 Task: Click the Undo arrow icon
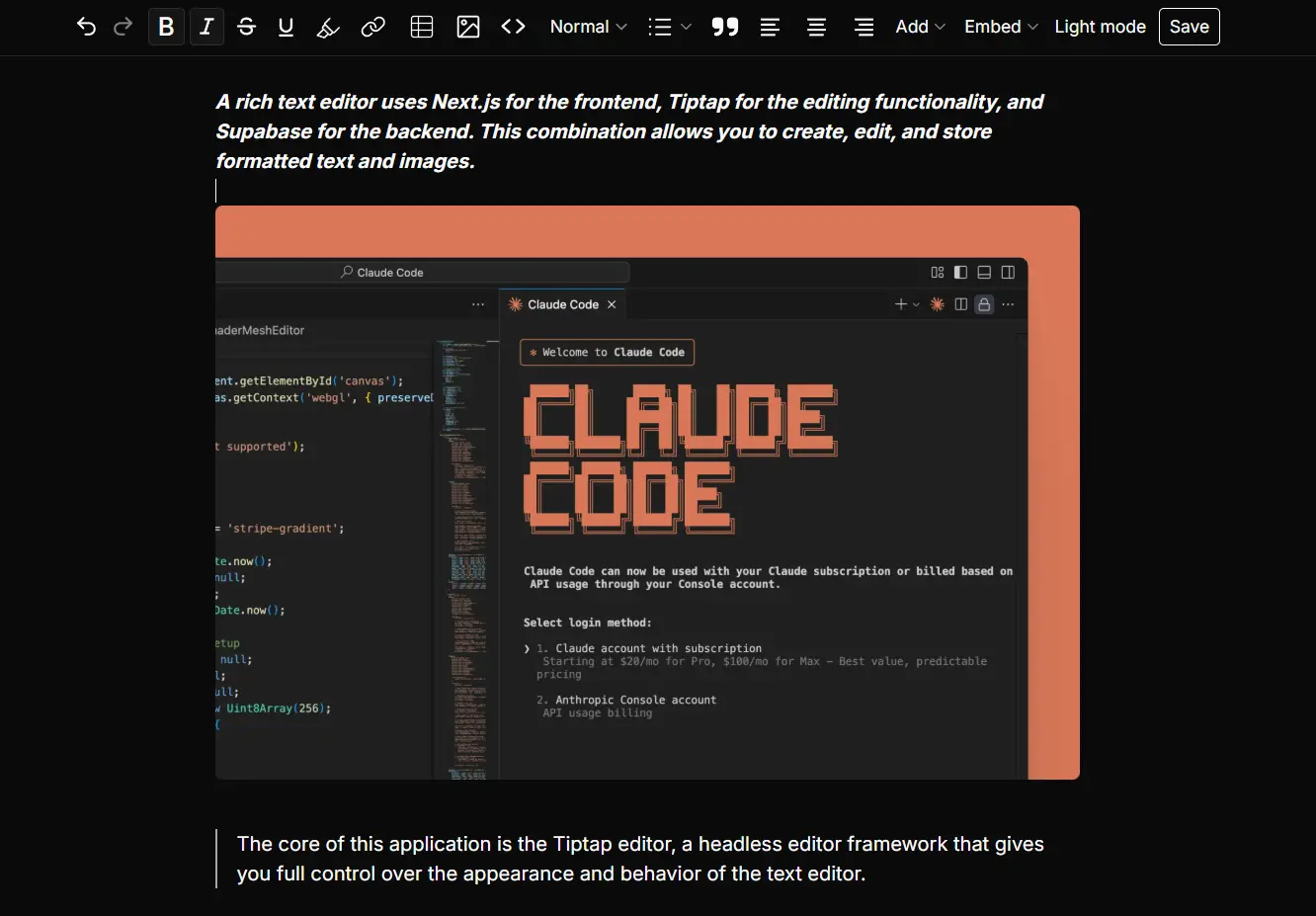tap(86, 27)
